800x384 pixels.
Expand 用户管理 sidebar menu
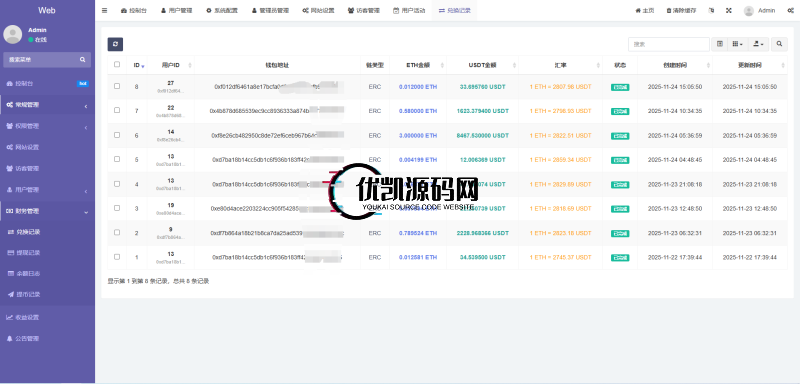click(x=47, y=190)
